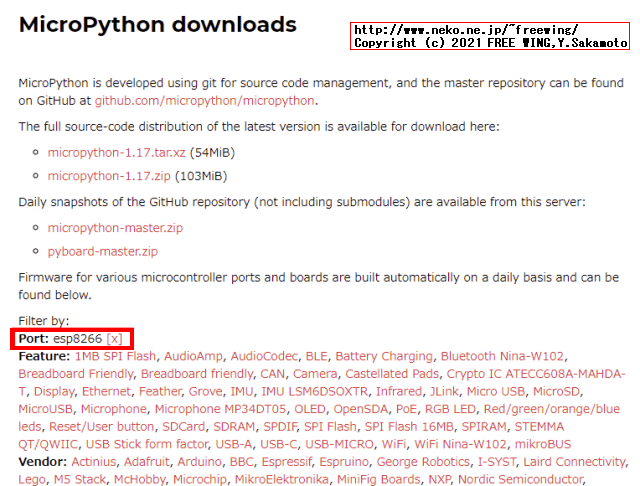Filter by Micro USB feature
Viewport: 640px width, 486px height.
[496, 391]
